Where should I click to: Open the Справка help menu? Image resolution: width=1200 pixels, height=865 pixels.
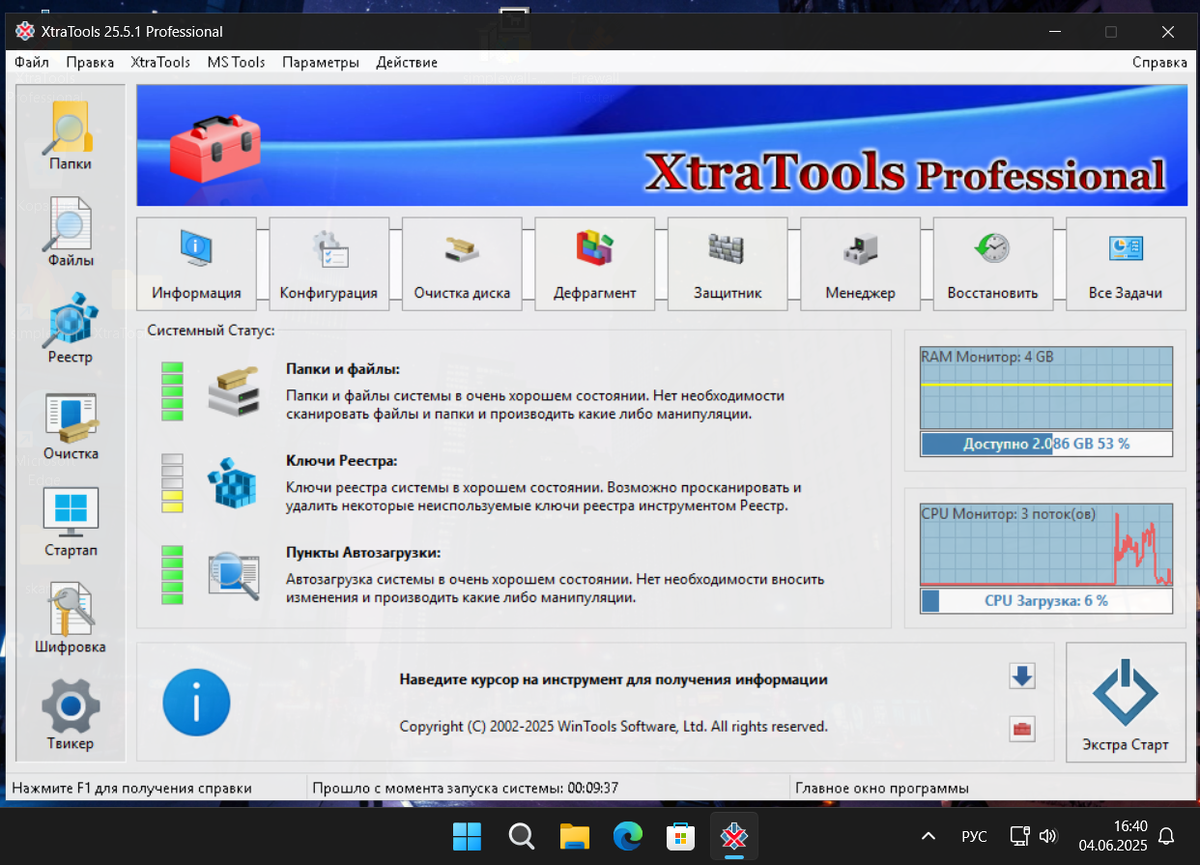pos(1160,62)
